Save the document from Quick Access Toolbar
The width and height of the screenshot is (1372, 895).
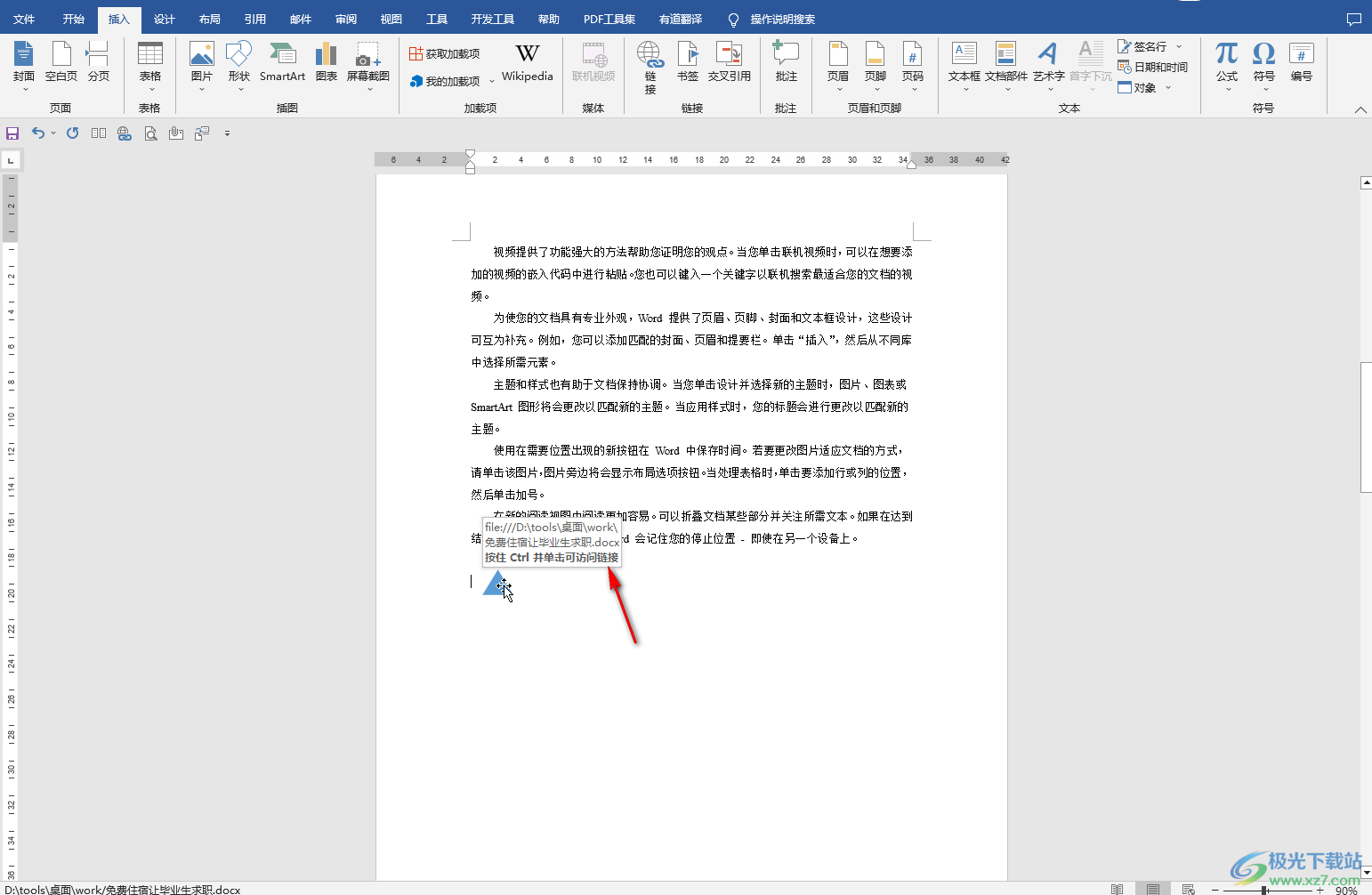click(12, 133)
